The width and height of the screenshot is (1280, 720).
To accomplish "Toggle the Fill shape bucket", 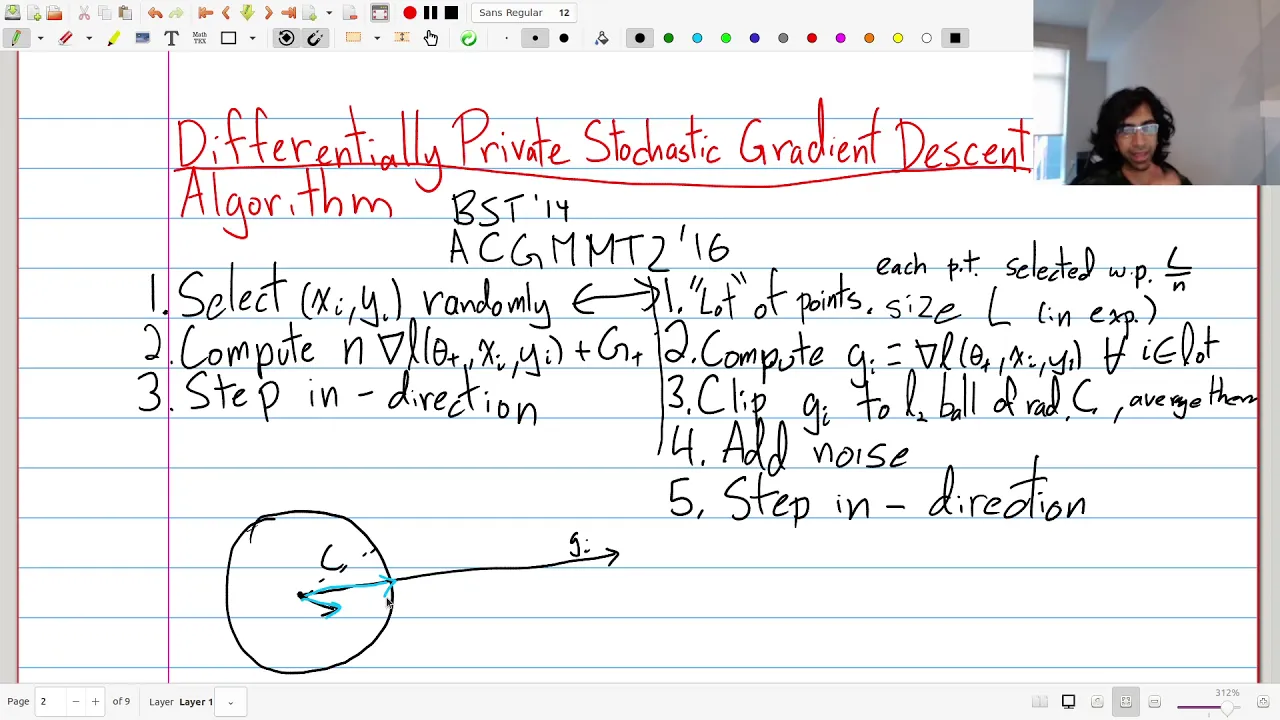I will coord(601,38).
